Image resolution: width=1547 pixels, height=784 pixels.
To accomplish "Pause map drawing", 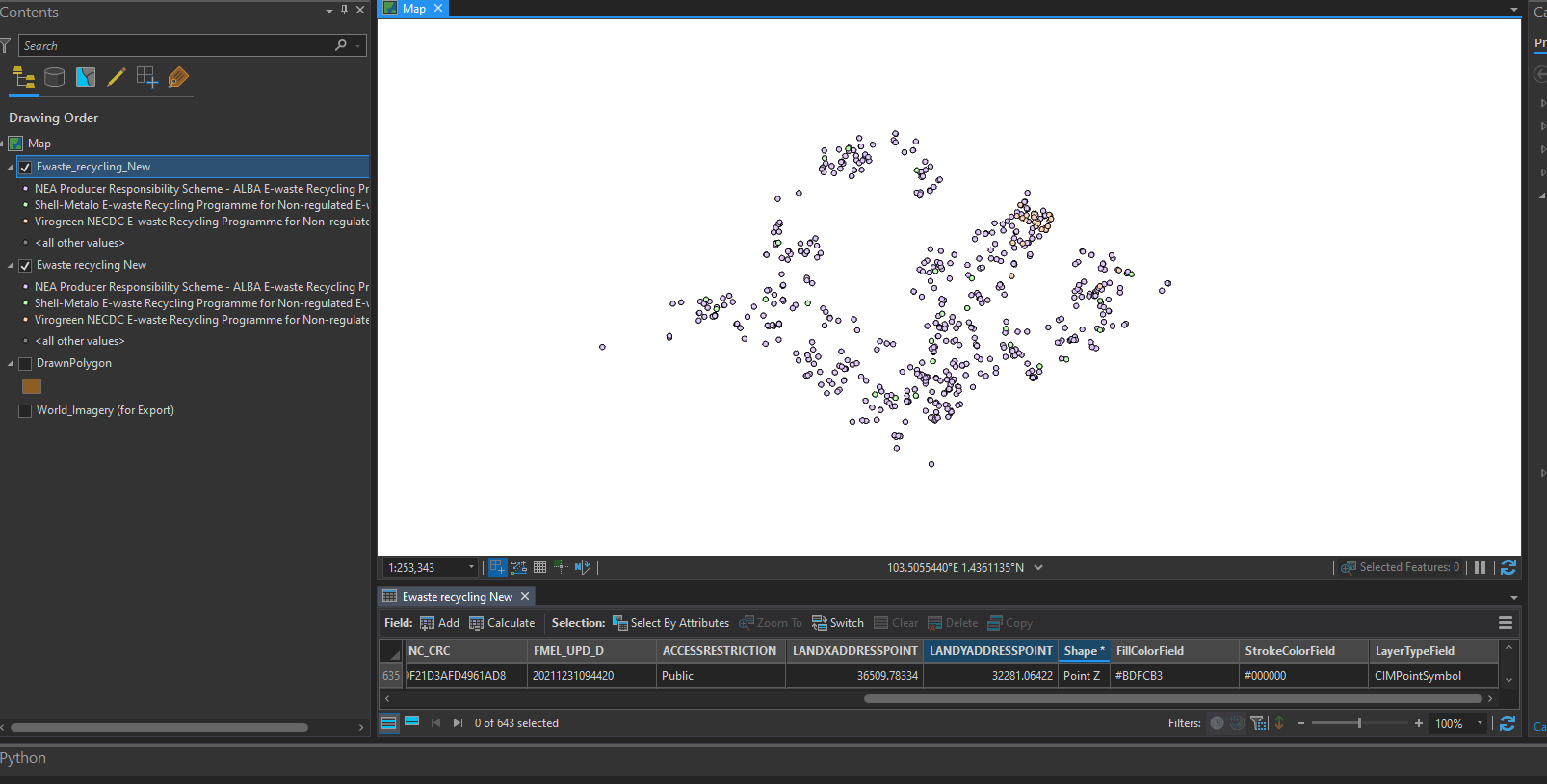I will click(x=1481, y=567).
